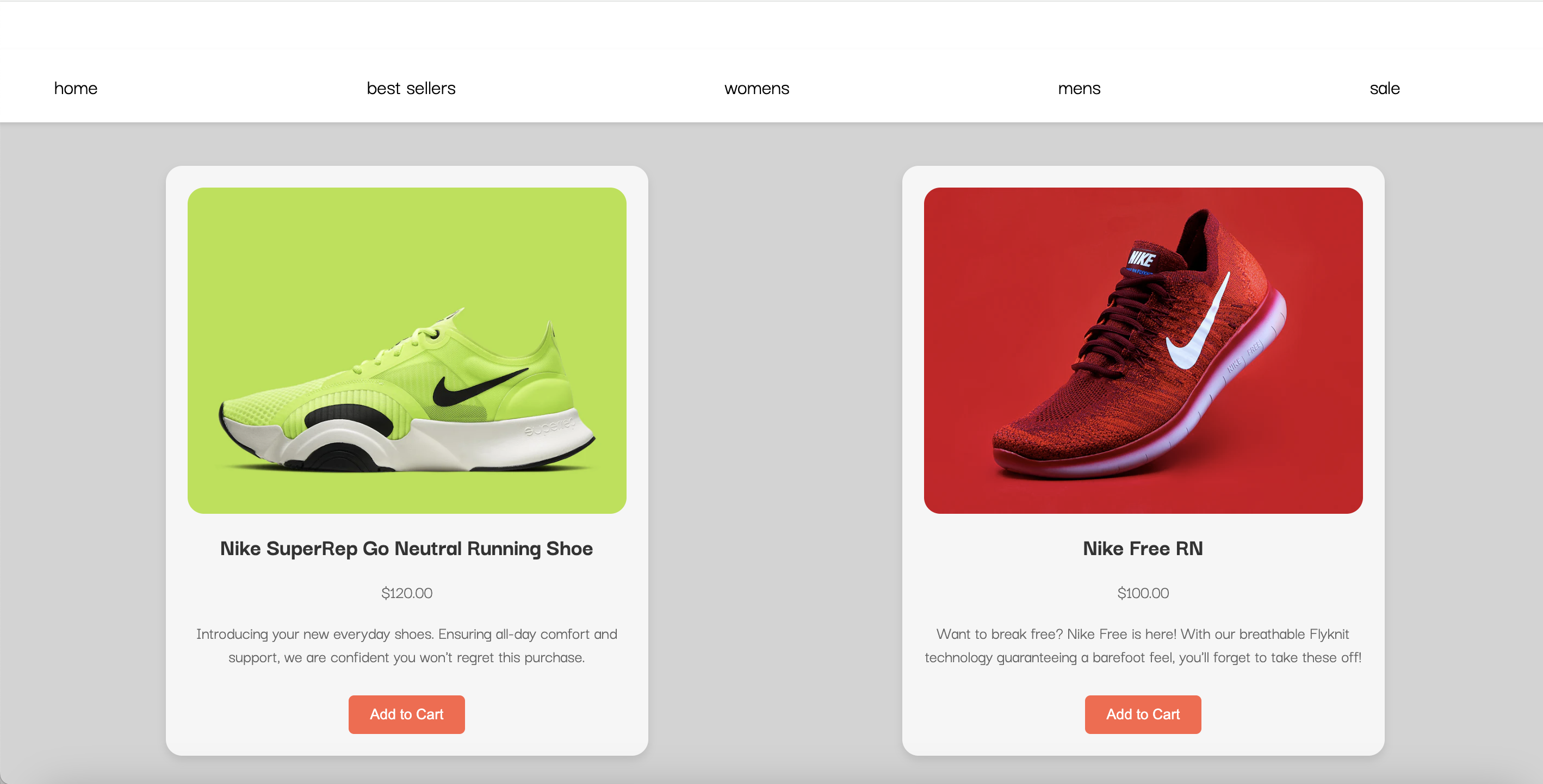Screen dimensions: 1543x784
Task: Click the Nike Free RN description text
Action: 1143,645
